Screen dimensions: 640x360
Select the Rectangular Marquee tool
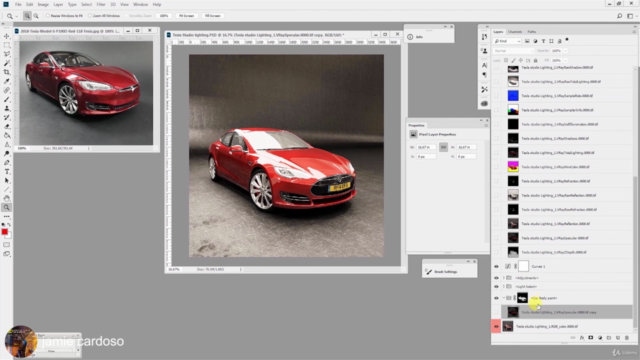7,45
